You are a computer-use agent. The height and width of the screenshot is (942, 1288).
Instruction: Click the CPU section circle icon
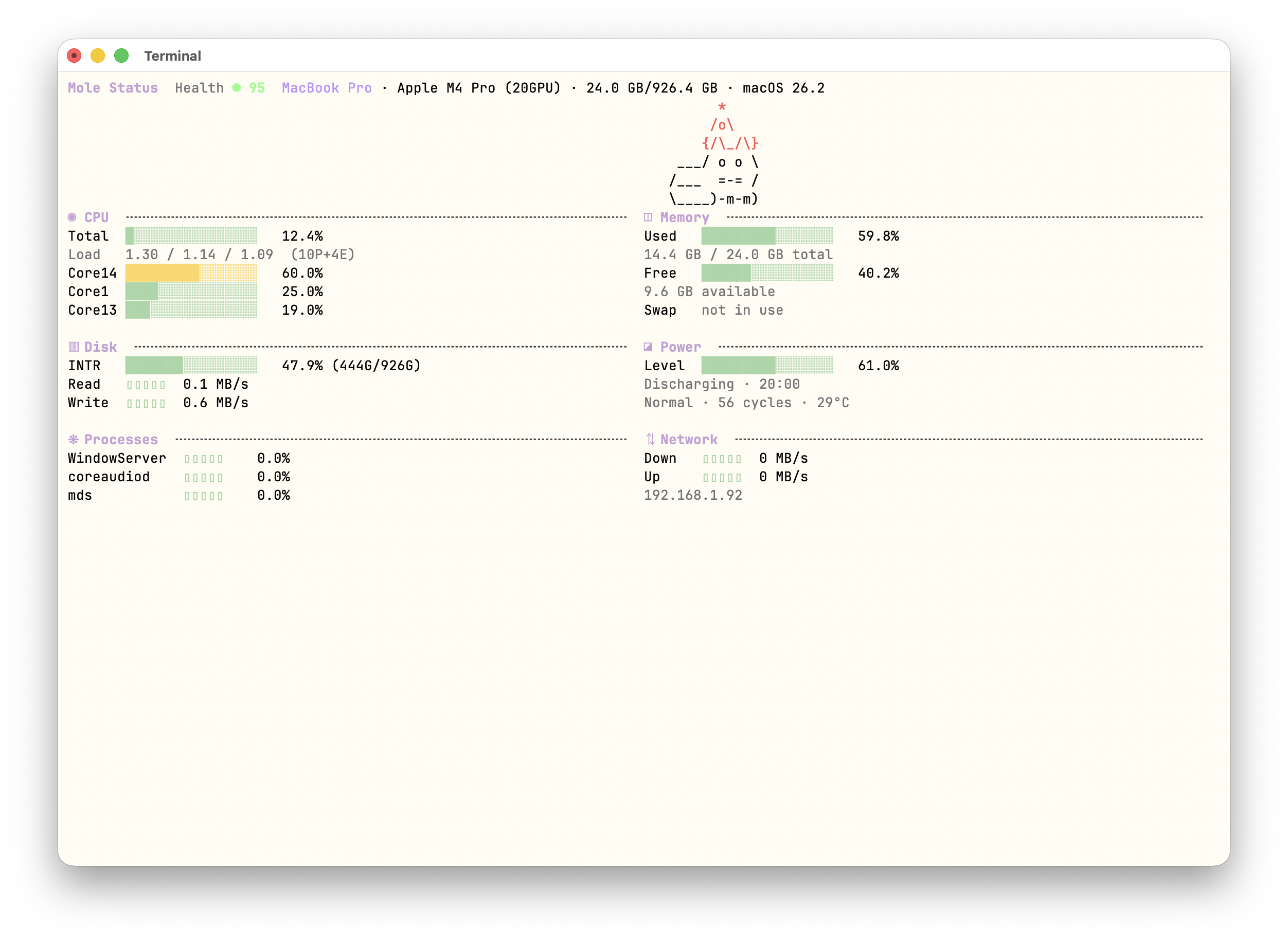click(x=72, y=218)
